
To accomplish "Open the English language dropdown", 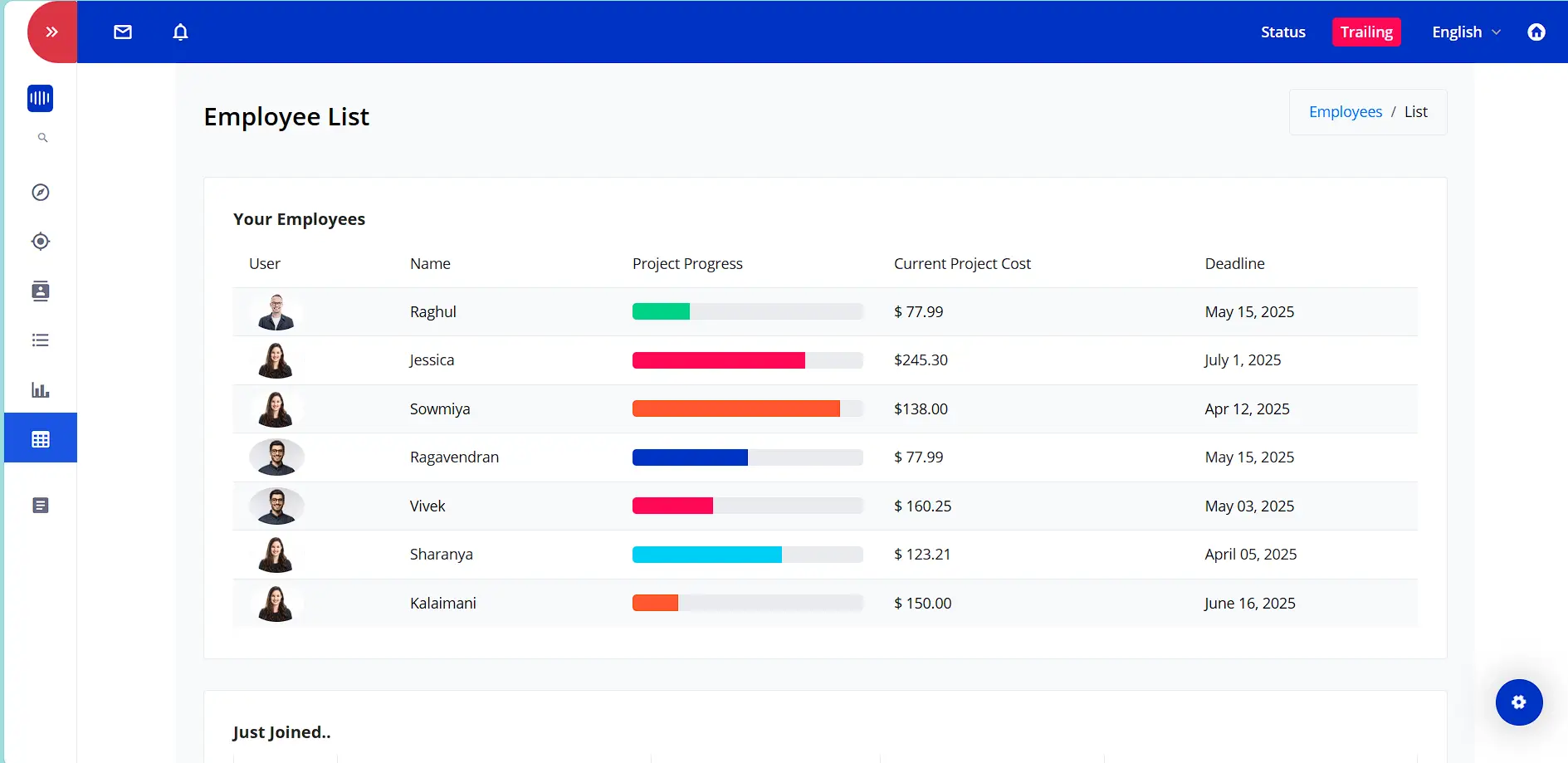I will pyautogui.click(x=1465, y=32).
